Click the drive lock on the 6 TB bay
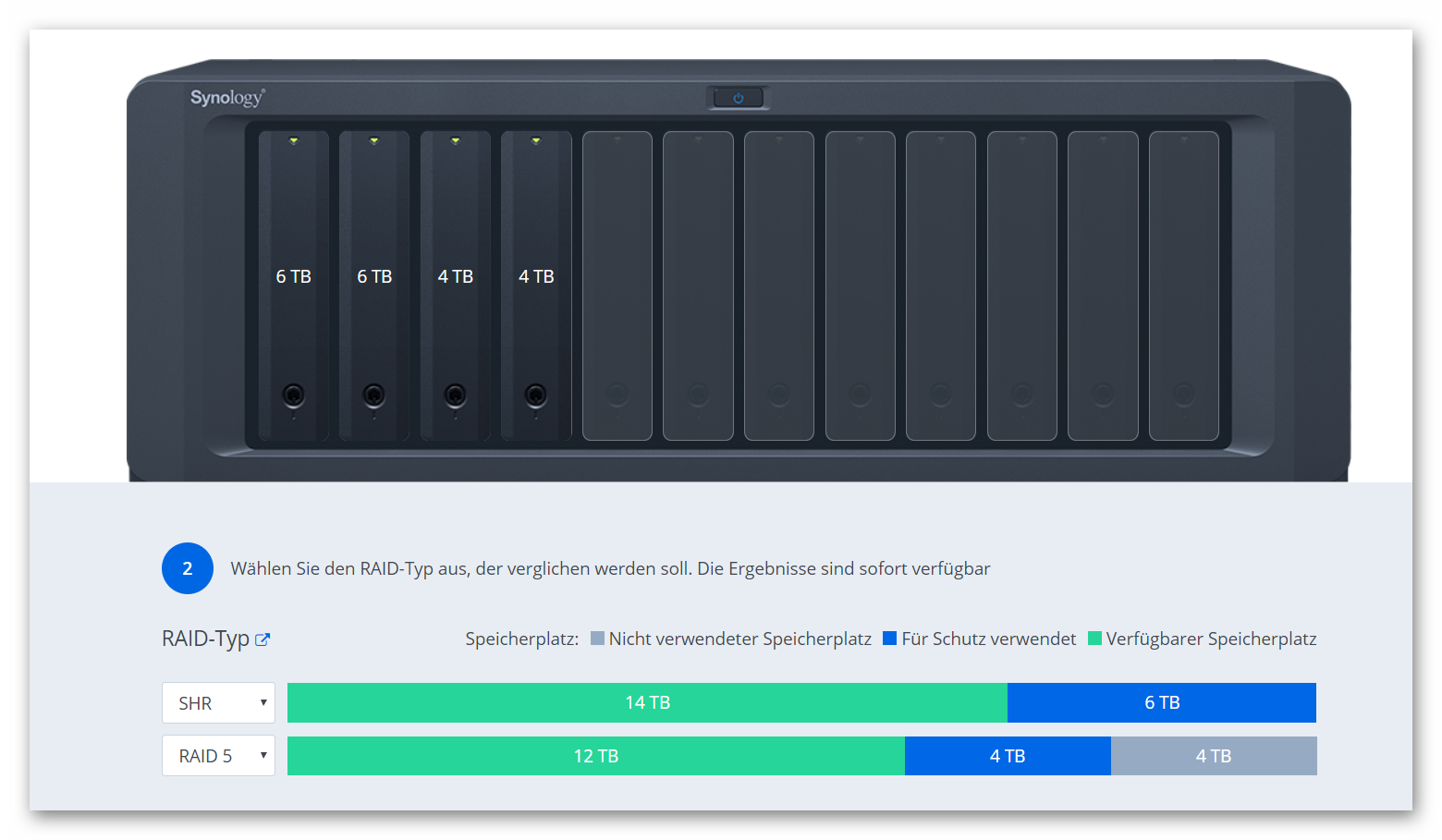This screenshot has height=840, width=1442. tap(293, 396)
